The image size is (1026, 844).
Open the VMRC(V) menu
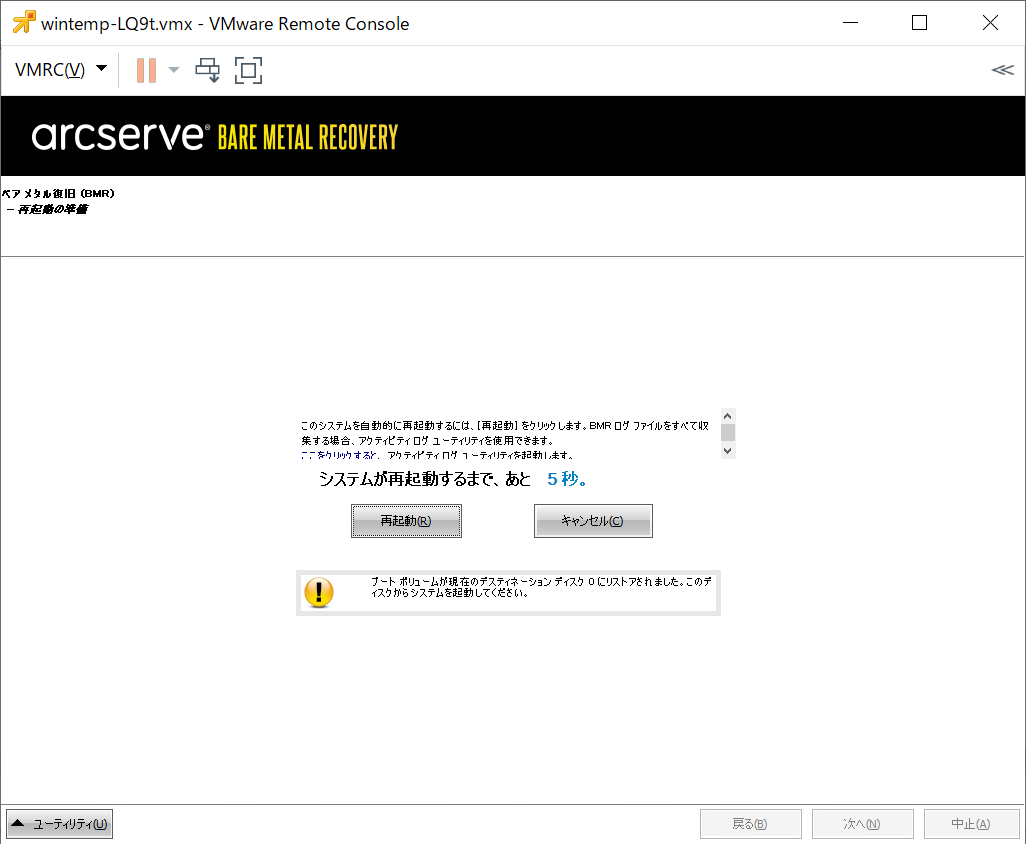[x=61, y=69]
